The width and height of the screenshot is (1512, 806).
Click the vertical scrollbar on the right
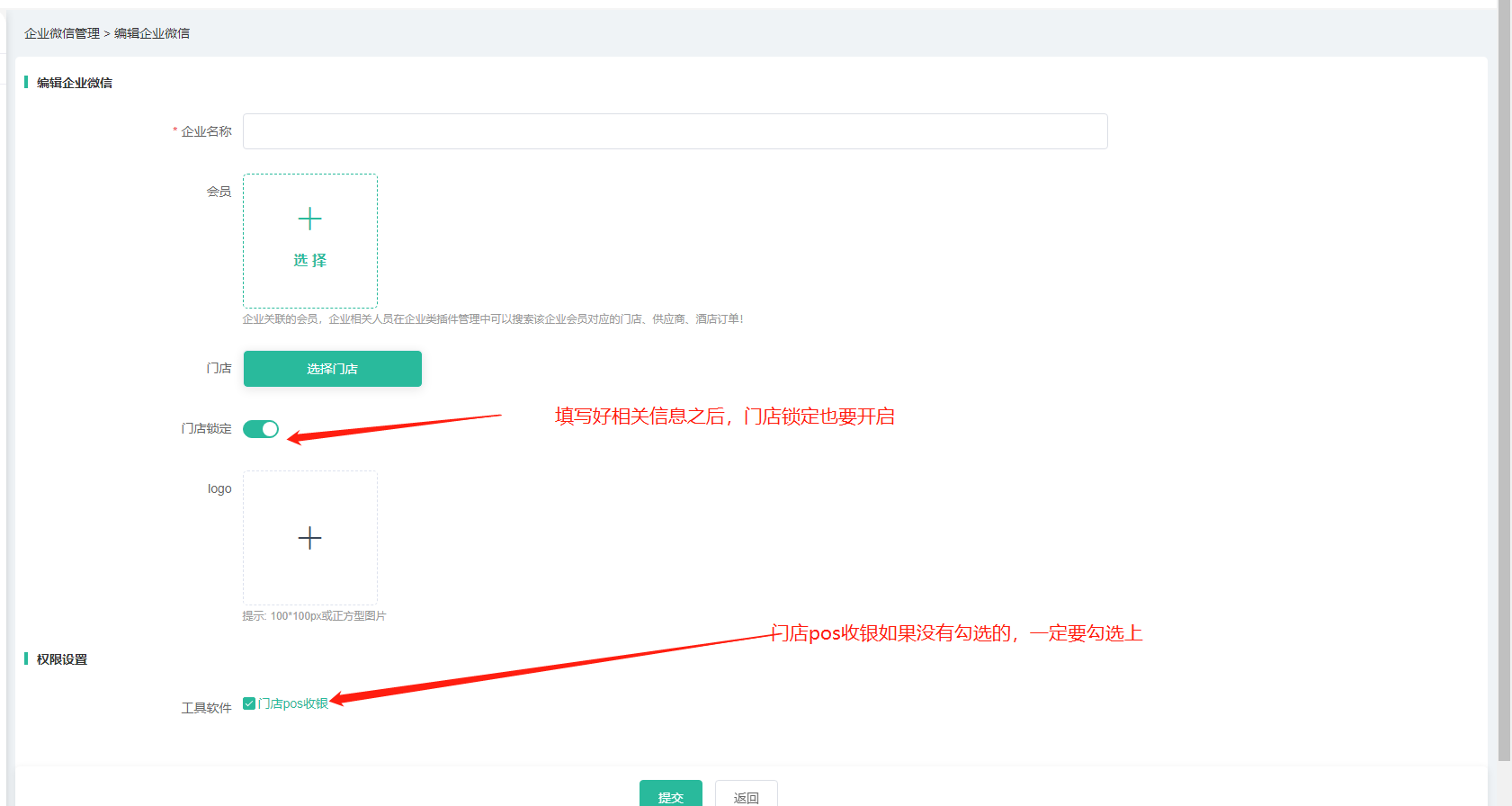pyautogui.click(x=1504, y=360)
